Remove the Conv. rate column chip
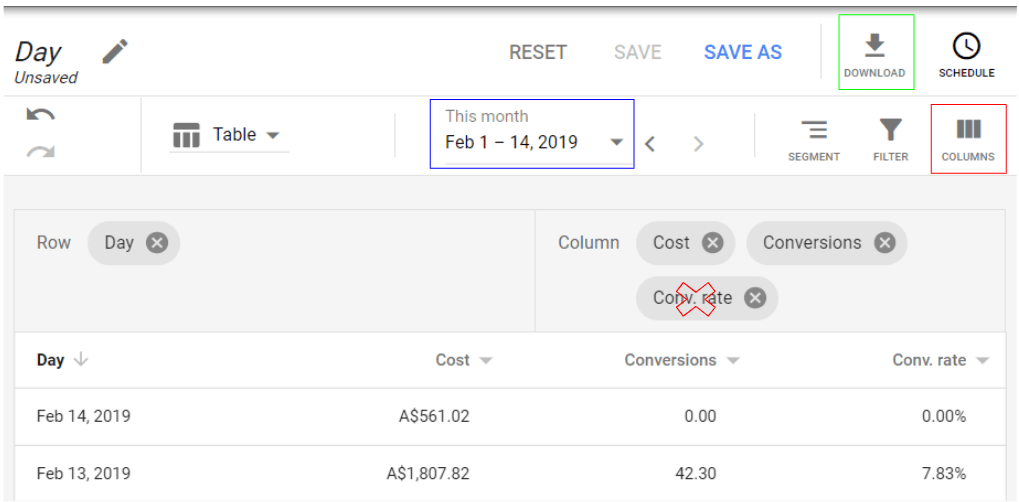1019x502 pixels. click(755, 298)
